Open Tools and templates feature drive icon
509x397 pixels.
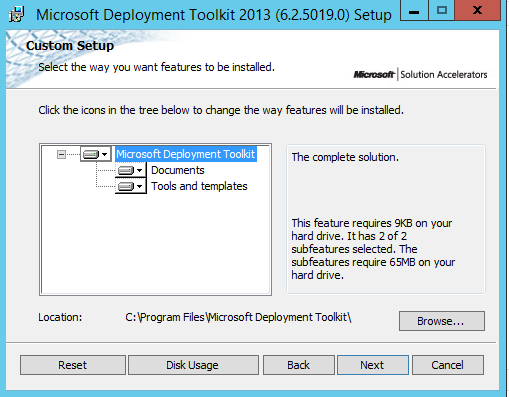tap(126, 186)
